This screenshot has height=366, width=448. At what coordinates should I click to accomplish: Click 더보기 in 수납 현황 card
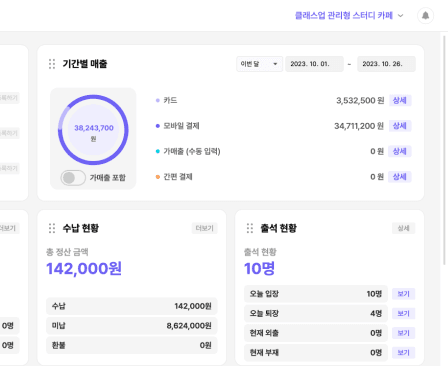pos(205,228)
